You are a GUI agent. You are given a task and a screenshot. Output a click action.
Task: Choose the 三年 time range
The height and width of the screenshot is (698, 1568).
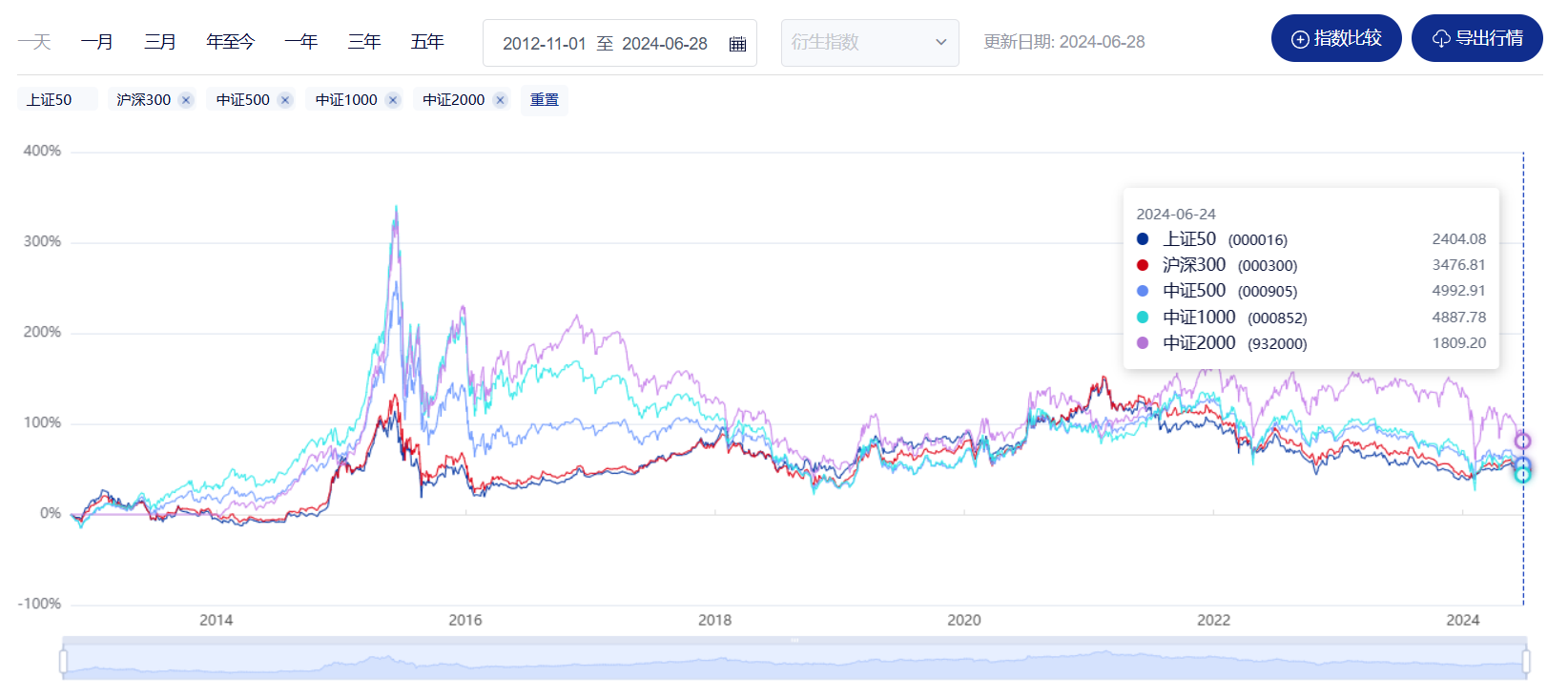[364, 42]
